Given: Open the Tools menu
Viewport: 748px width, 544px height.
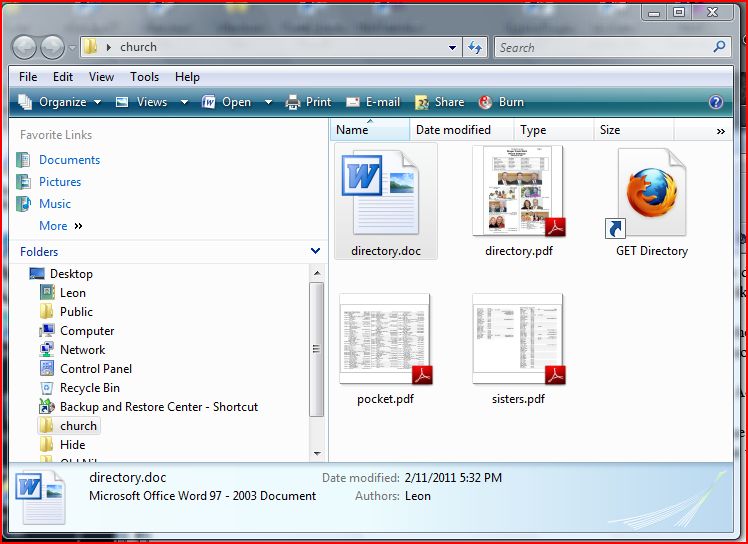Looking at the screenshot, I should (145, 77).
